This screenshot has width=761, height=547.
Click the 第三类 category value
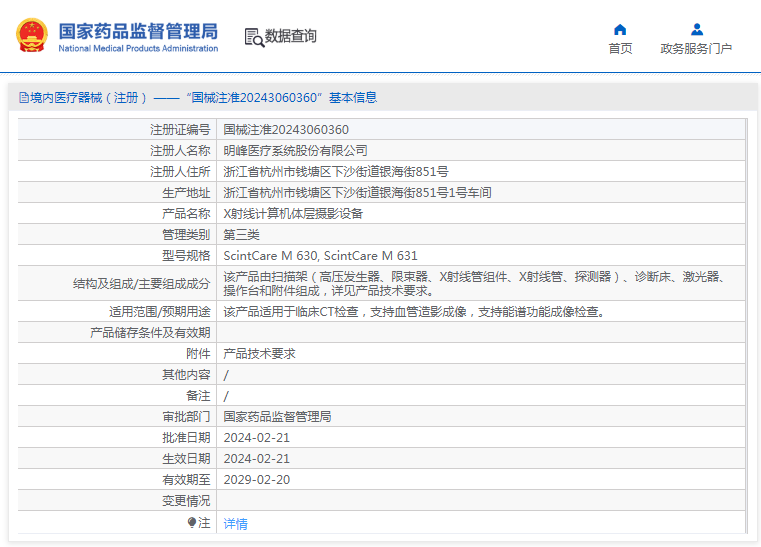pos(241,235)
